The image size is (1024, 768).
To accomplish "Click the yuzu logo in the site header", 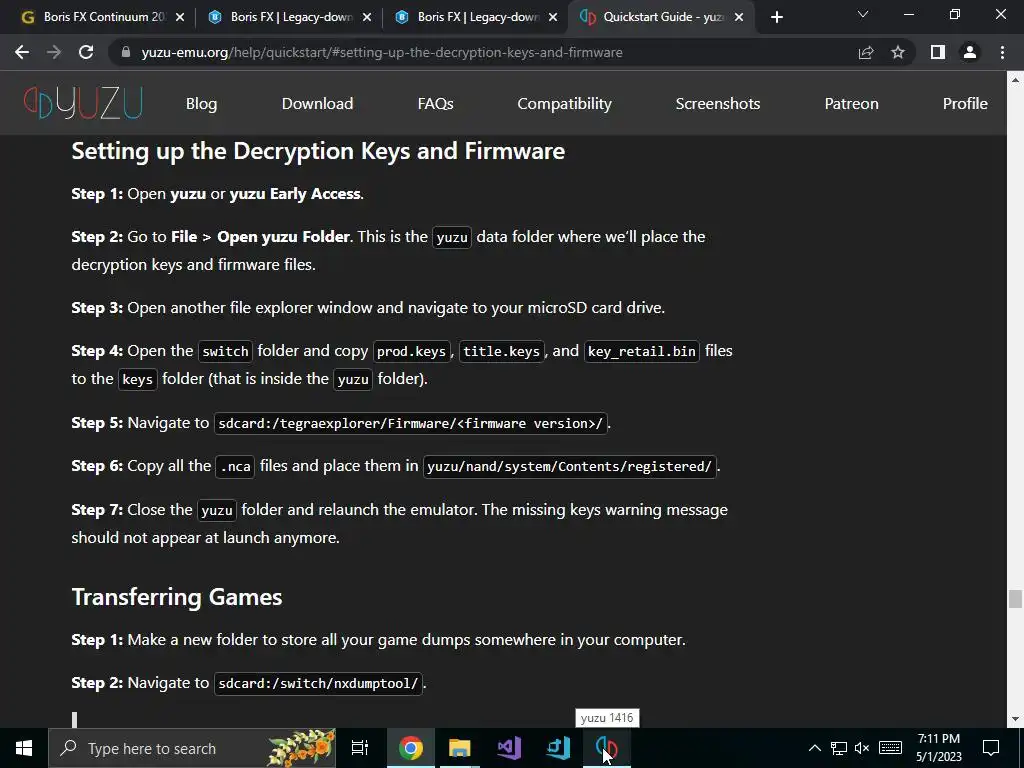I will tap(83, 103).
